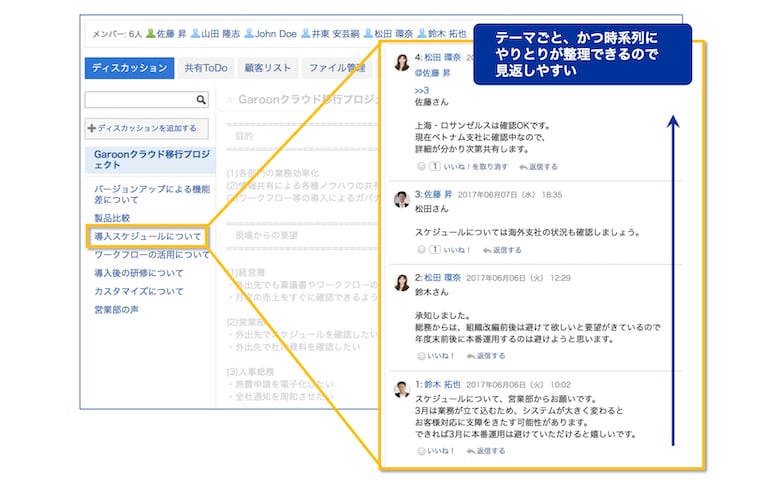Switch to the ファイル管理 tab

click(x=337, y=68)
